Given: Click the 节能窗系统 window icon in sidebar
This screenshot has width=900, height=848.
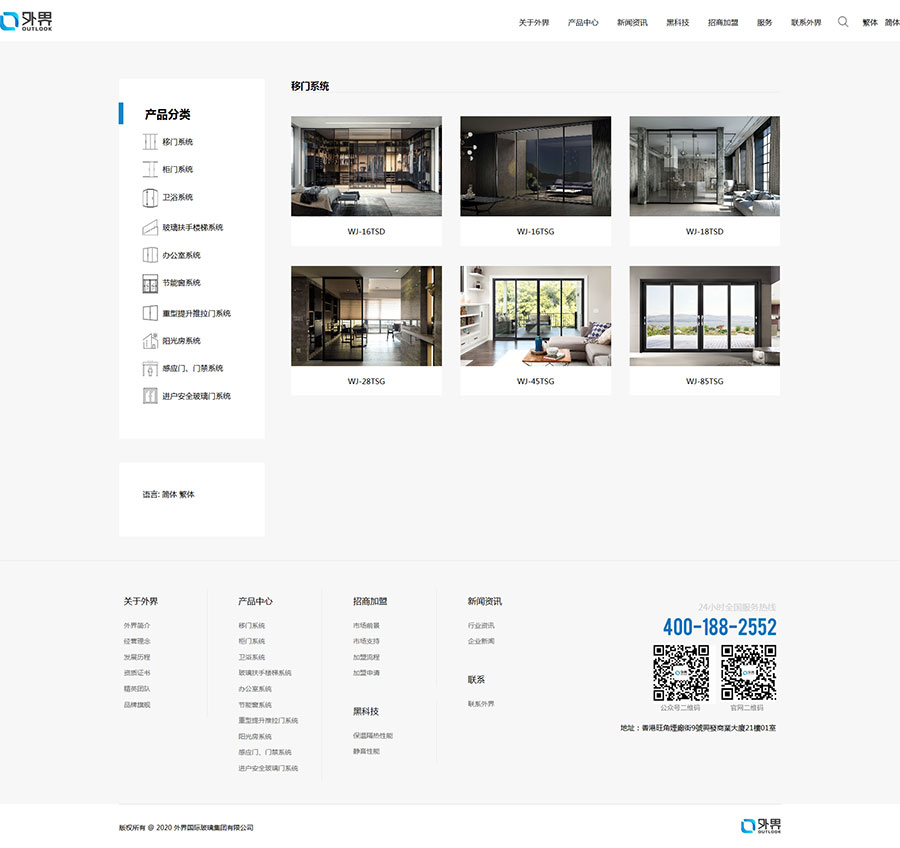Looking at the screenshot, I should (x=150, y=283).
